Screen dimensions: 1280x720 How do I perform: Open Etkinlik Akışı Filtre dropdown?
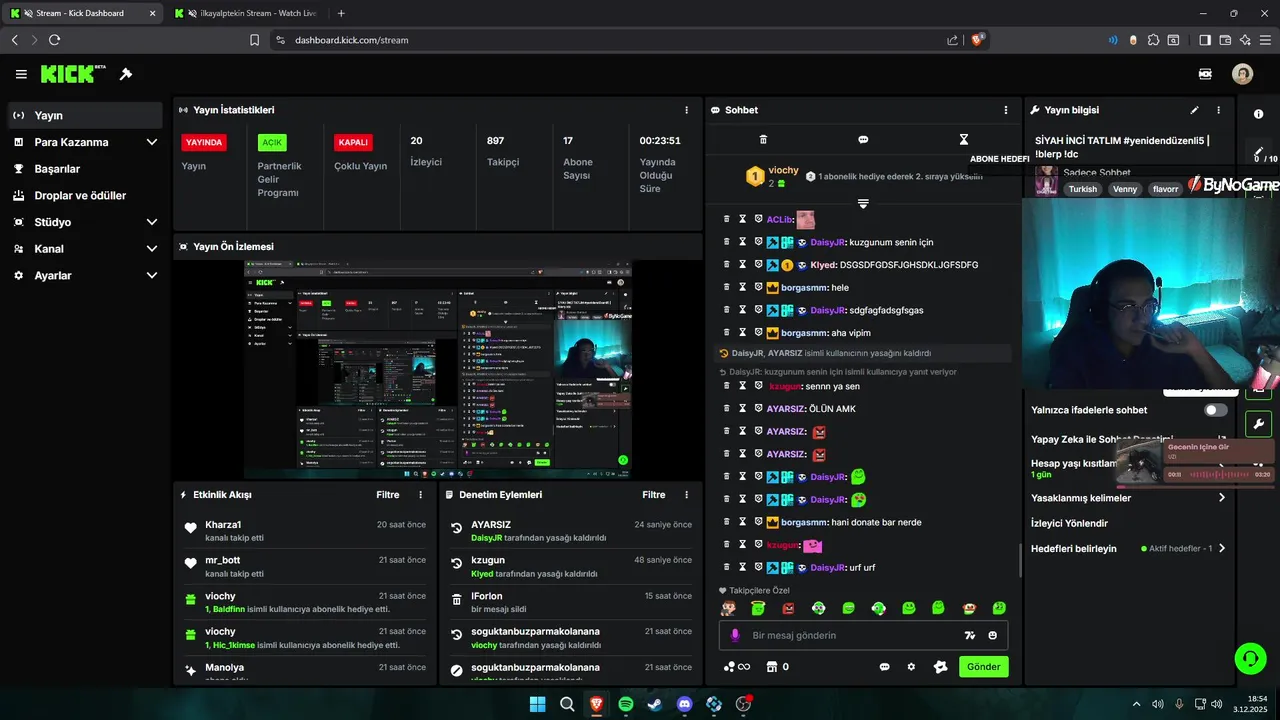click(x=387, y=495)
